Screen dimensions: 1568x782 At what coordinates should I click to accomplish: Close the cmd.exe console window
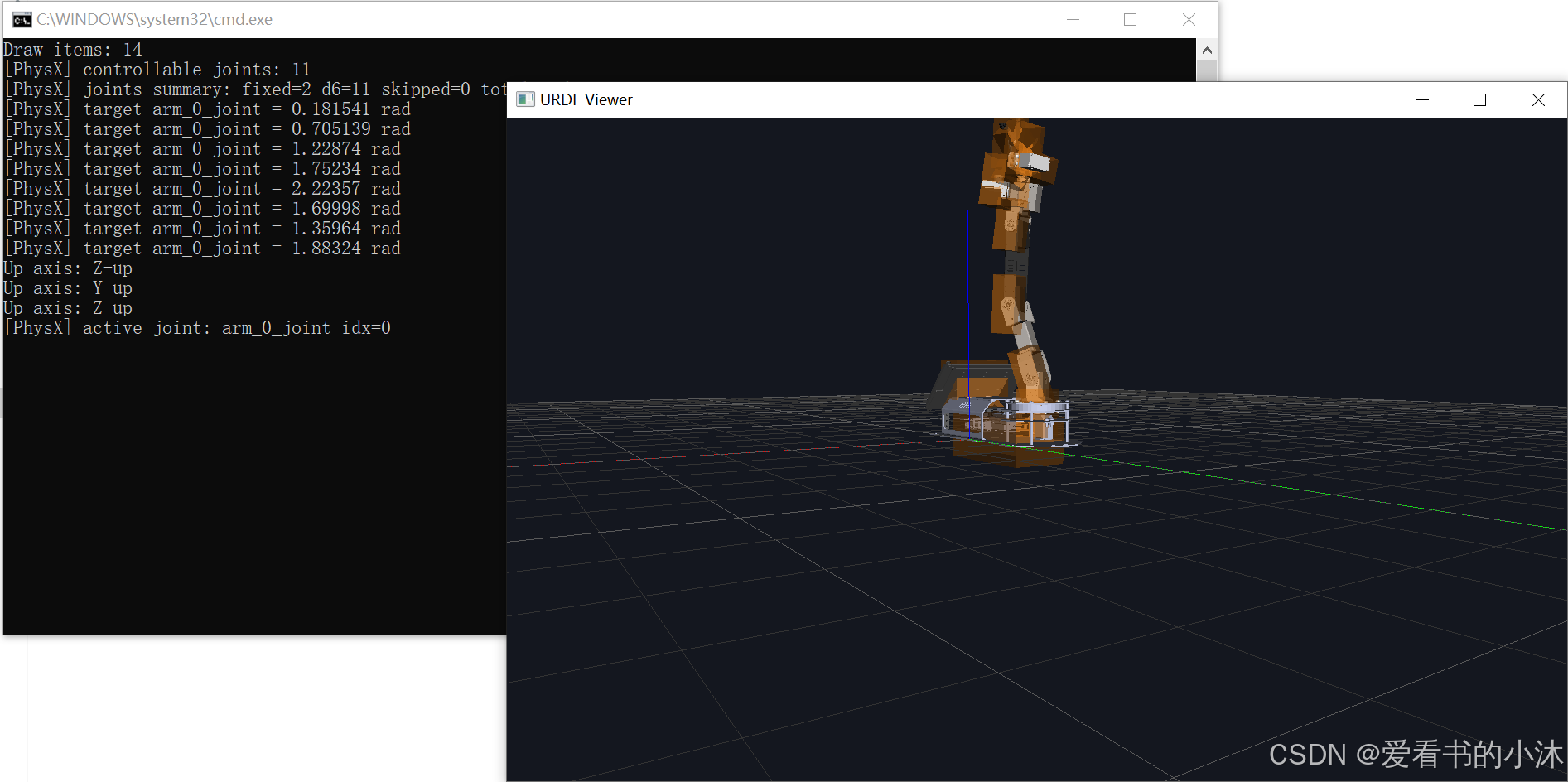click(x=1189, y=20)
